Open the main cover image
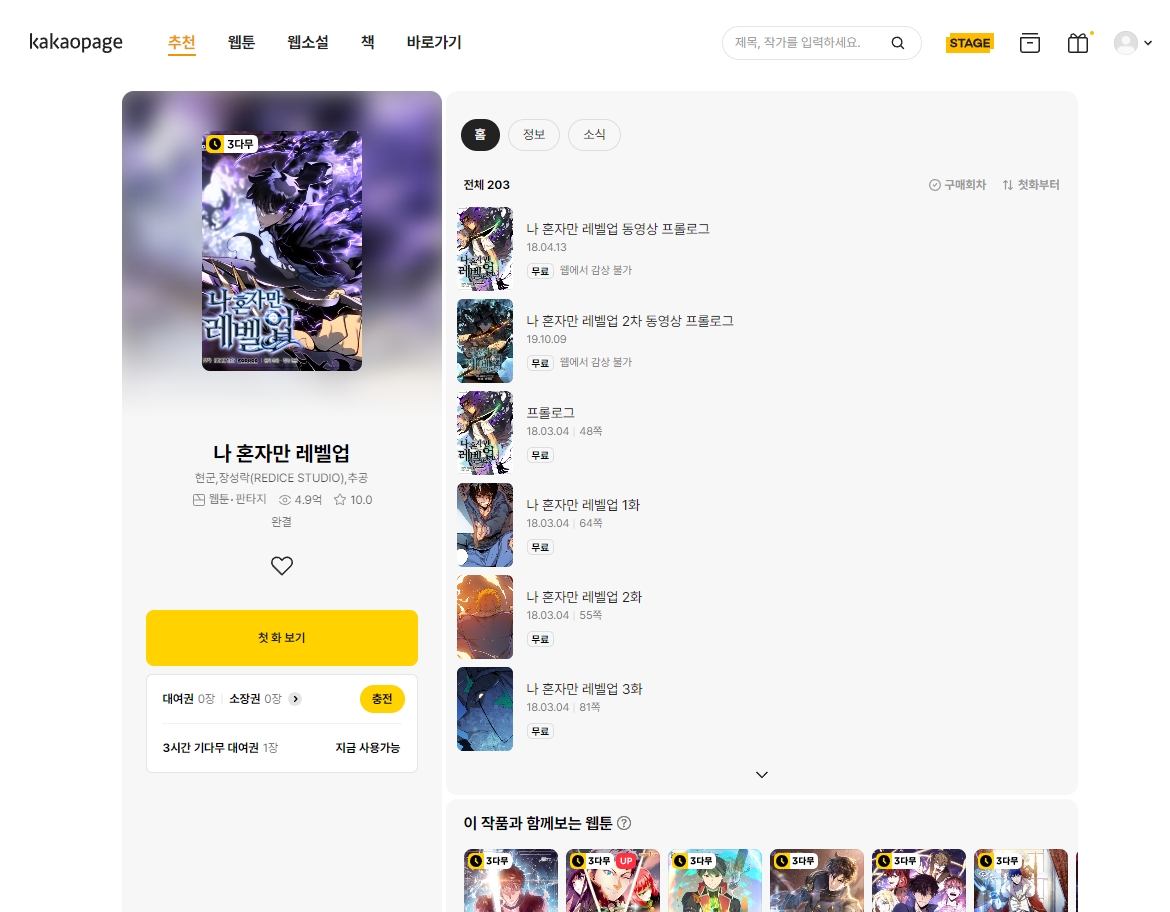This screenshot has height=912, width=1170. click(281, 251)
